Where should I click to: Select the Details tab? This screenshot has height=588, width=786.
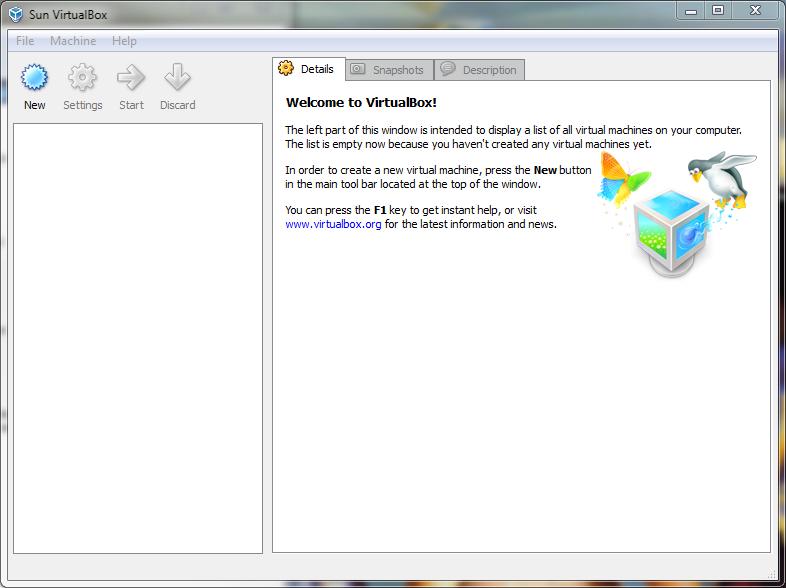click(x=308, y=69)
